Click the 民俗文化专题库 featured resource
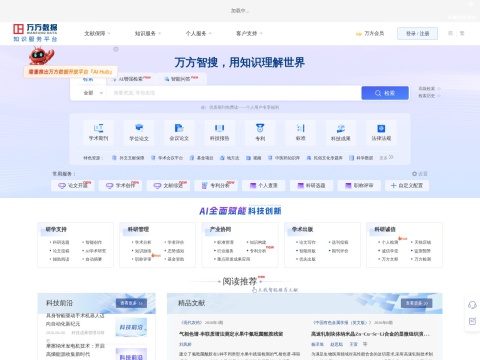Viewport: 480px width, 360px height. click(324, 158)
